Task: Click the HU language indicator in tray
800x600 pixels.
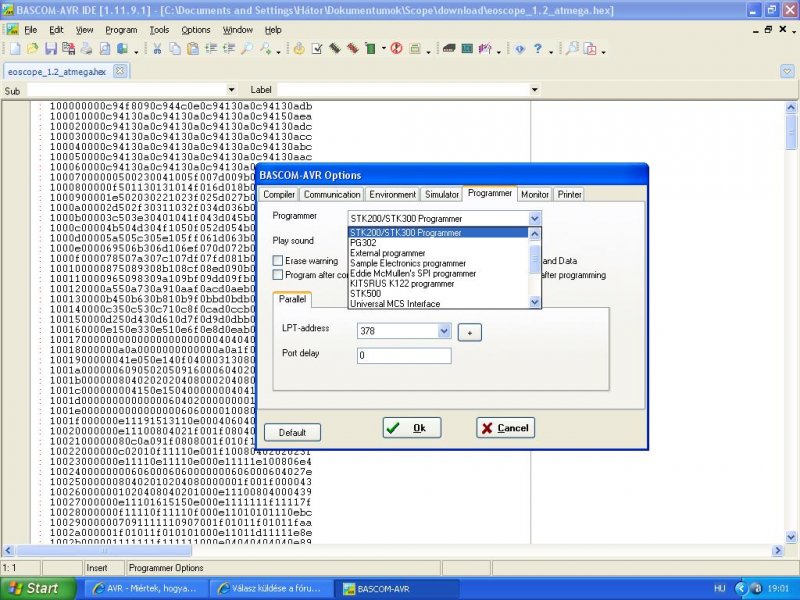Action: (x=719, y=588)
